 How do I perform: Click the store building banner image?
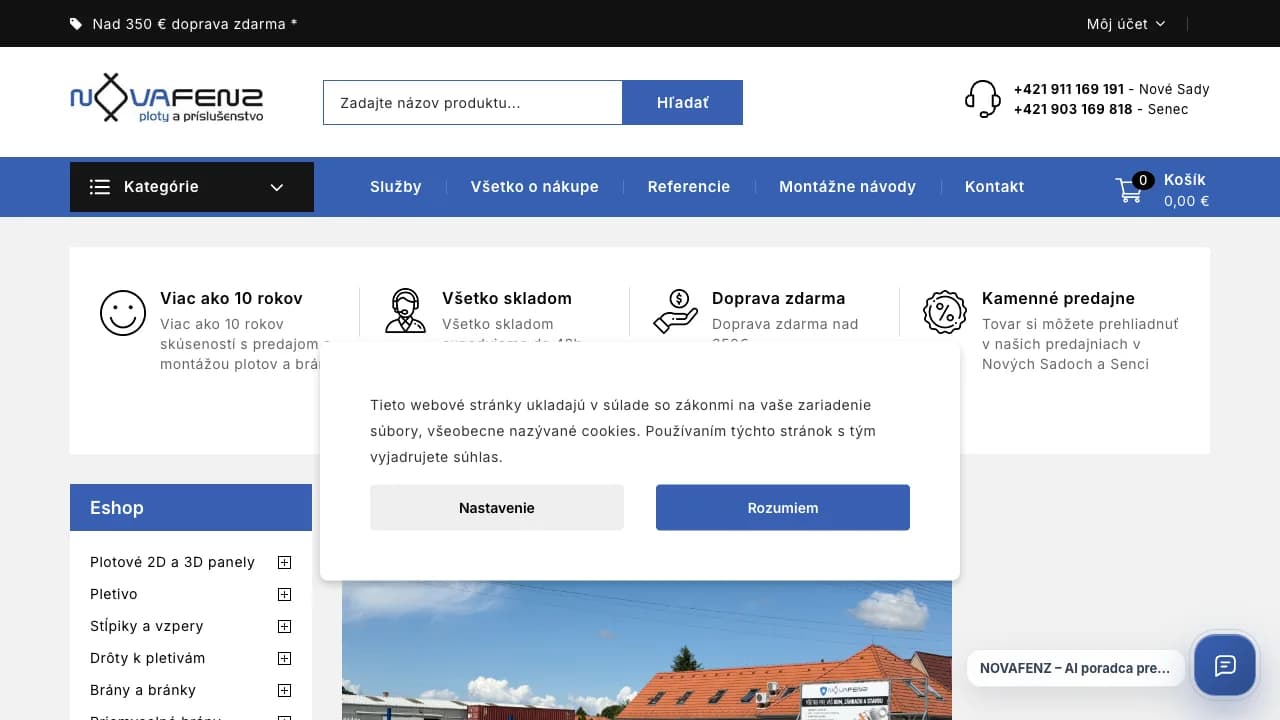click(x=647, y=650)
